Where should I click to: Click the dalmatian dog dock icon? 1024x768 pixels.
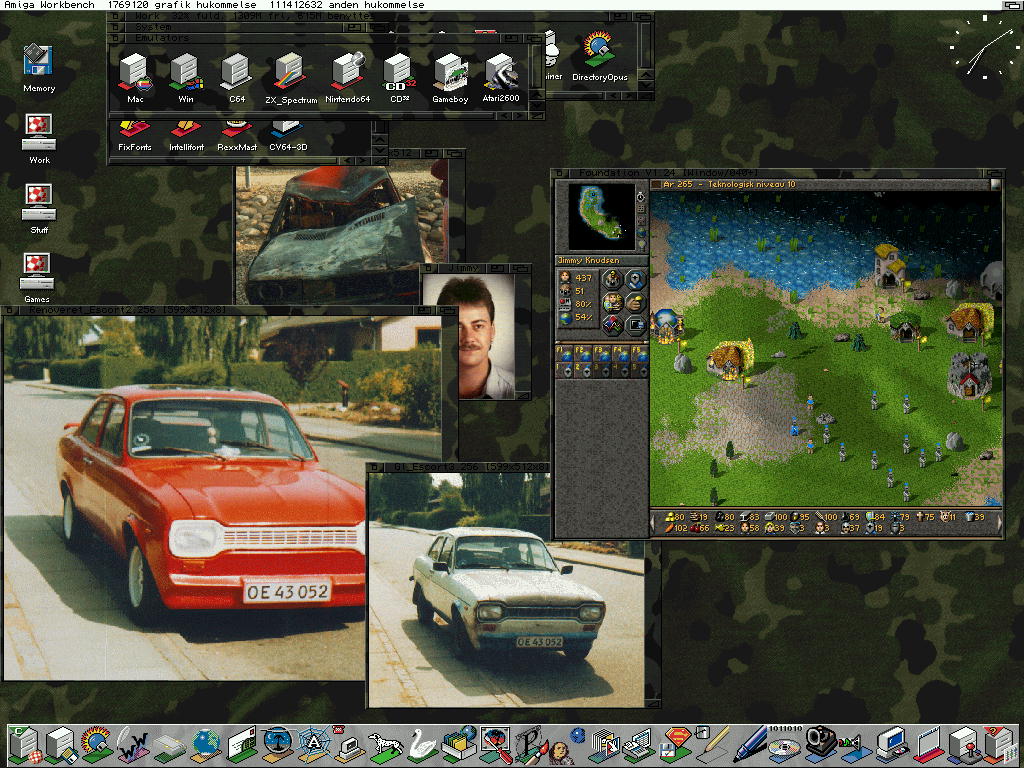(385, 745)
